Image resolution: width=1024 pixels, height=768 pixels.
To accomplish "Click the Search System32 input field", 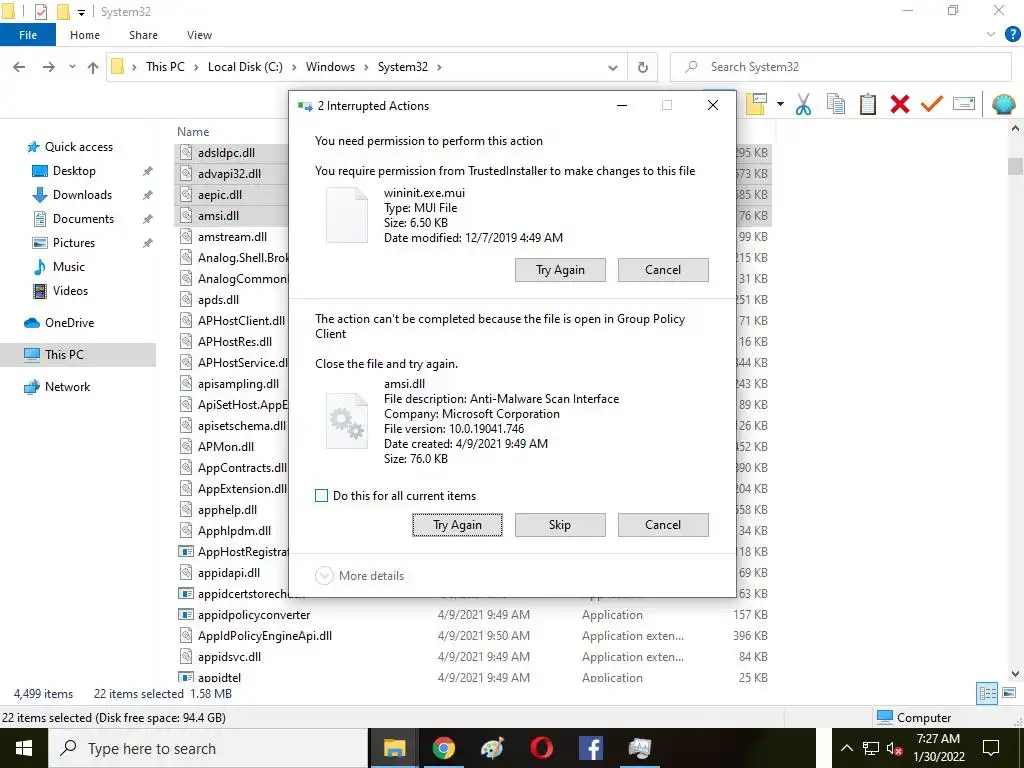I will click(840, 67).
